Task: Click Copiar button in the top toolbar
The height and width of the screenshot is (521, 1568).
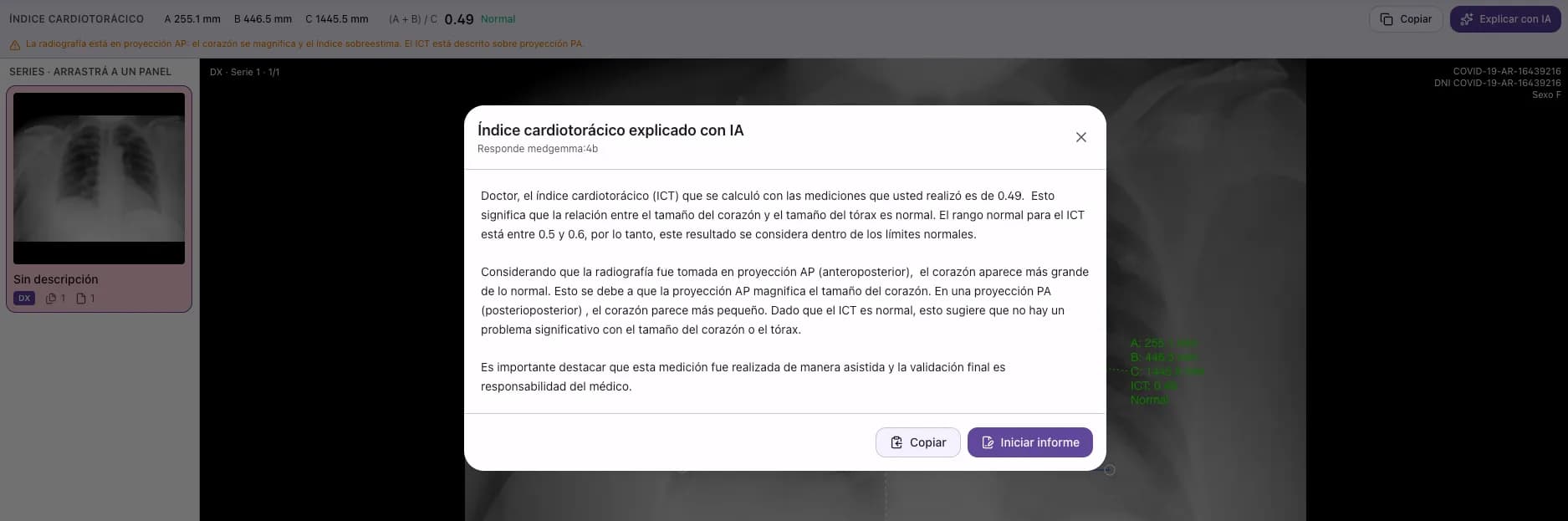Action: (1406, 19)
